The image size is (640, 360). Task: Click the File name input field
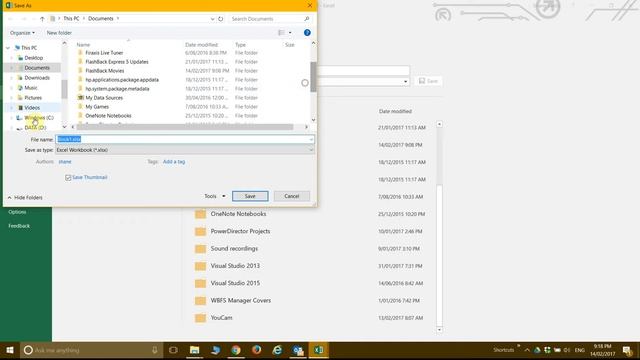coord(185,140)
